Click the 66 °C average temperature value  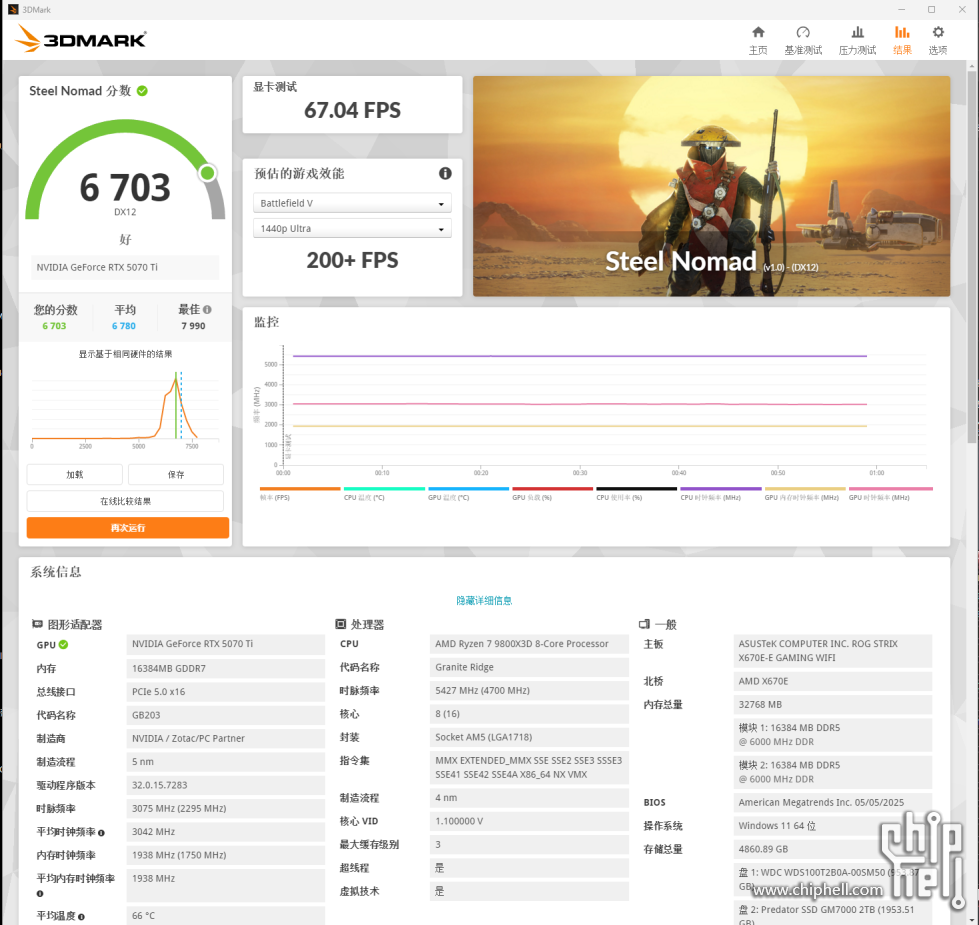coord(225,916)
